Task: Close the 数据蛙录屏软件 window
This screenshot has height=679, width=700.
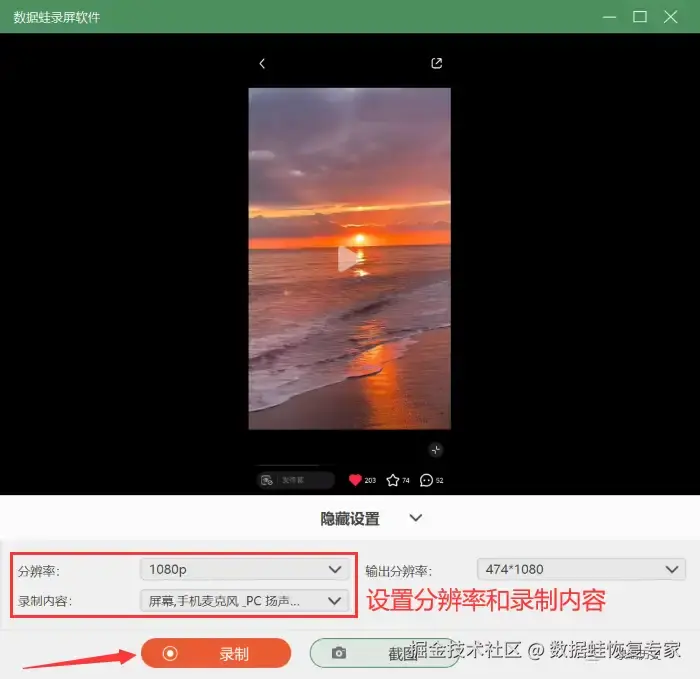Action: 670,17
